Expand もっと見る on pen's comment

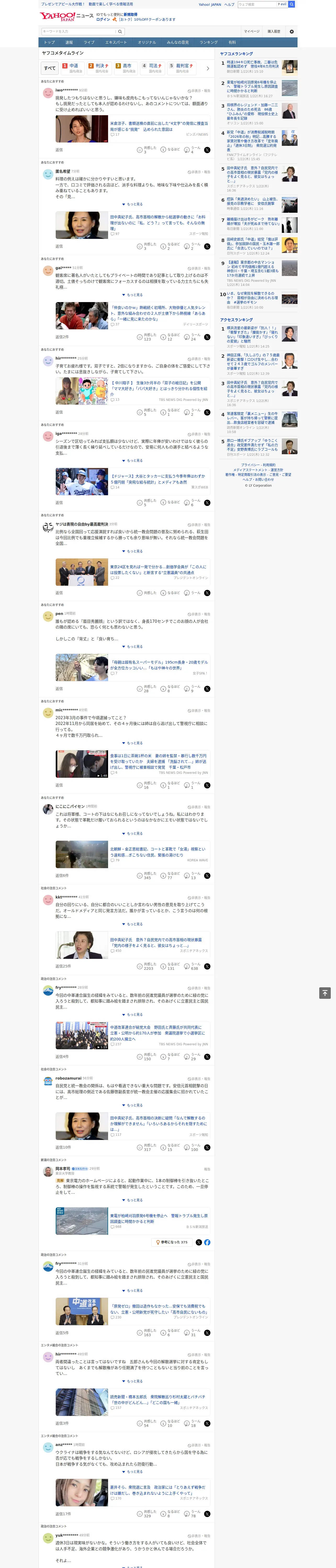[132, 647]
